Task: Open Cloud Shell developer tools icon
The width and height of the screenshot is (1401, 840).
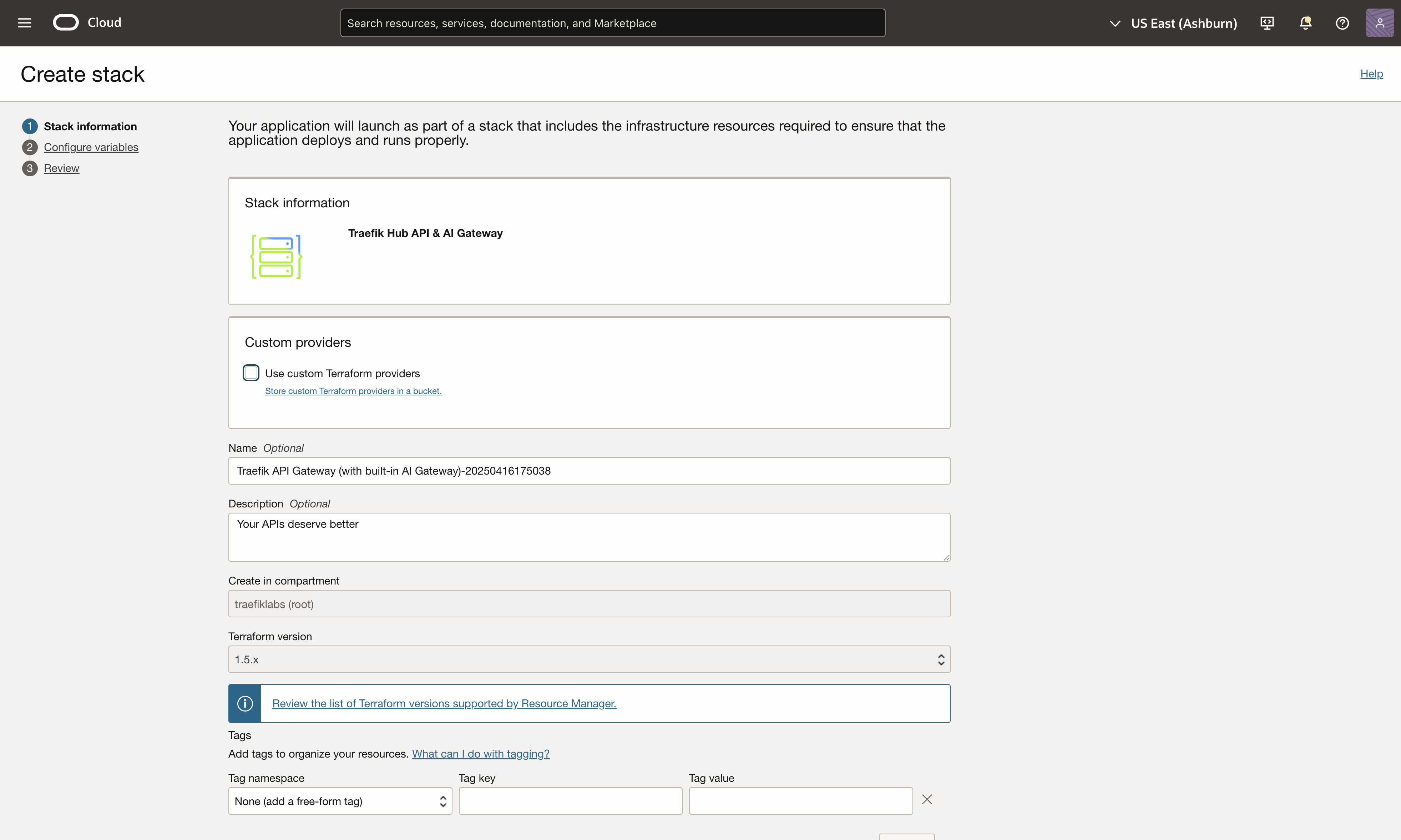Action: click(1267, 23)
